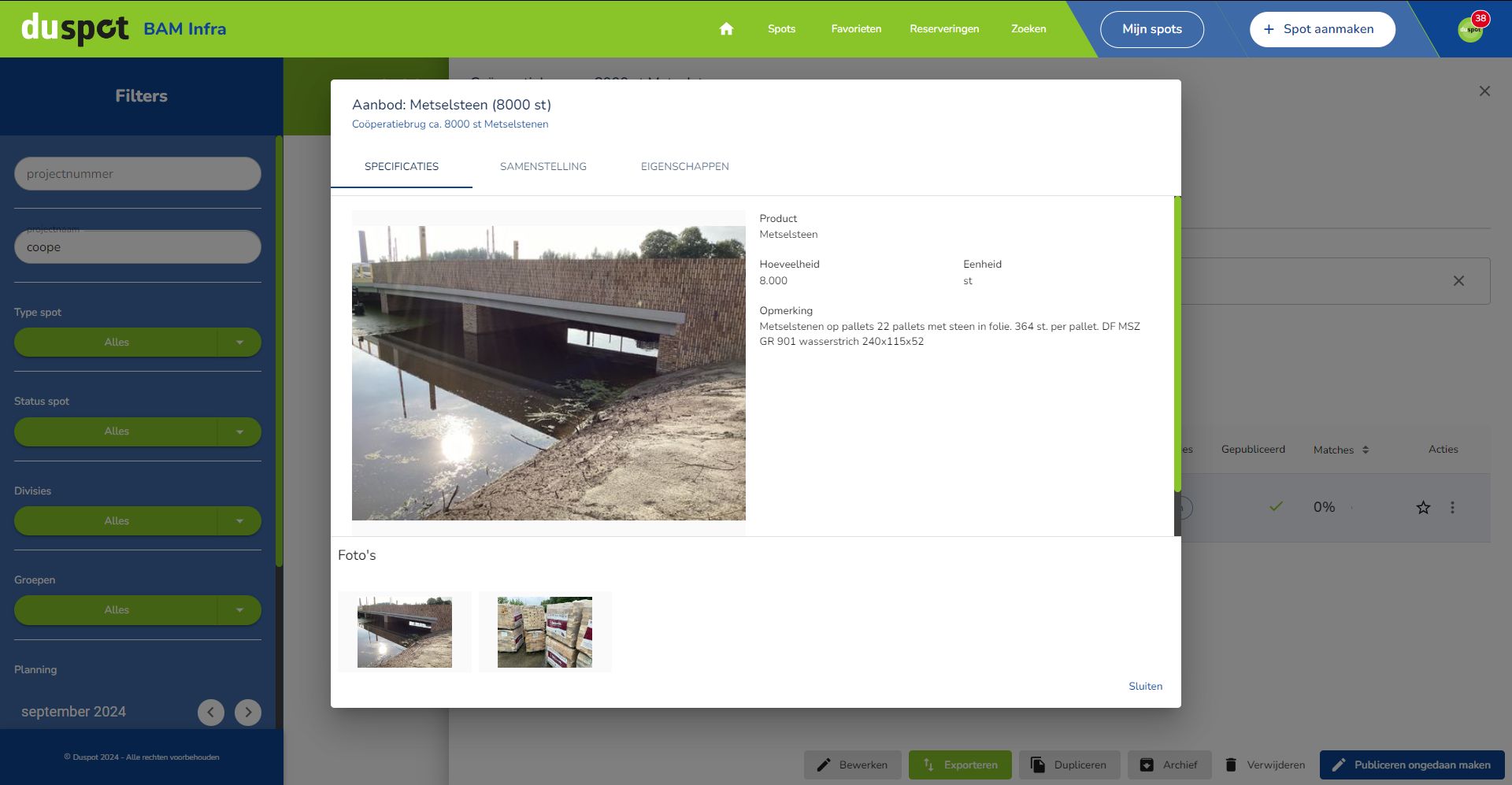
Task: Clear the search field with the X icon
Action: coord(1458,281)
